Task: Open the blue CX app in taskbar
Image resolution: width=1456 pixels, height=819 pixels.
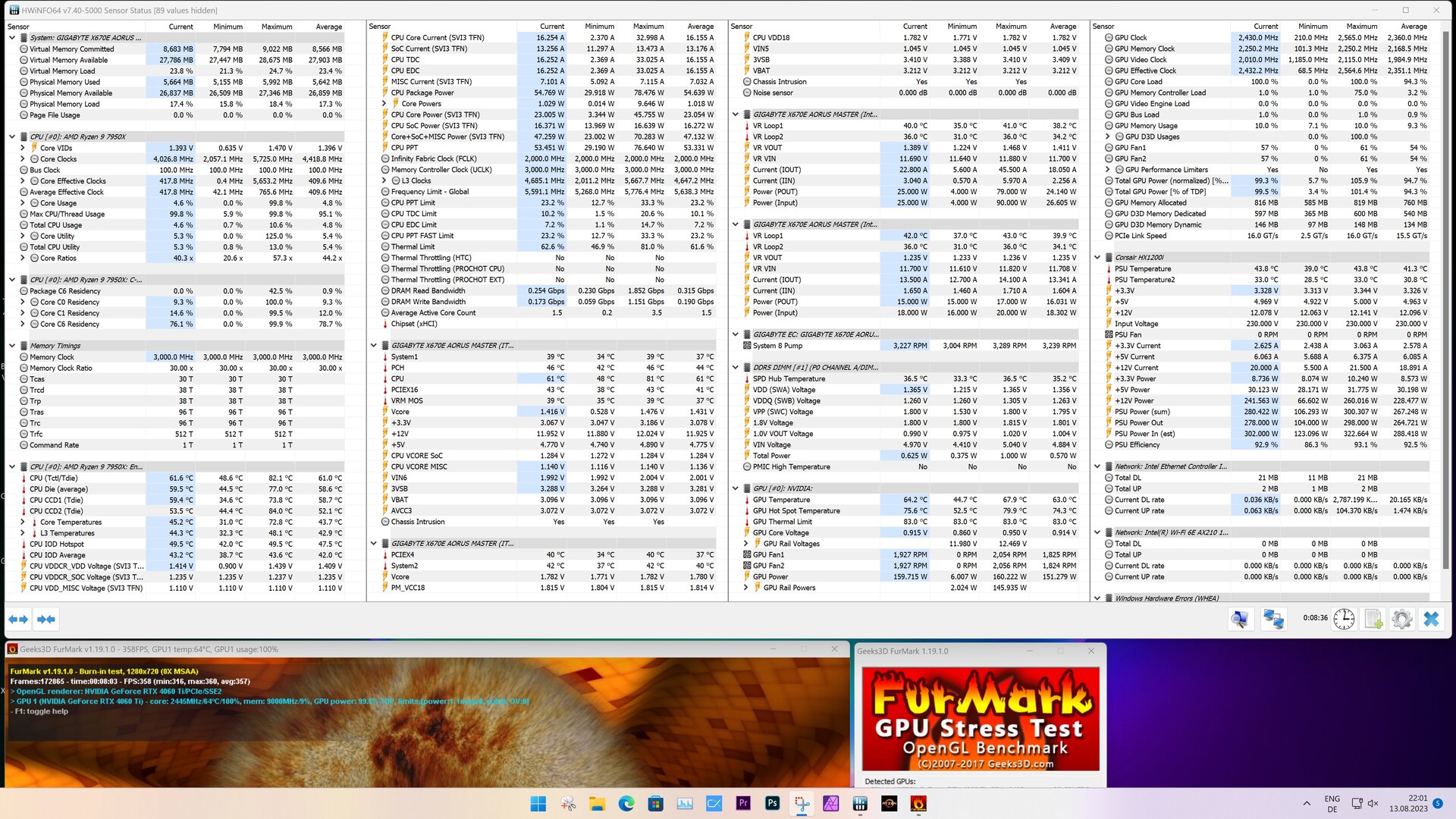Action: pyautogui.click(x=714, y=804)
